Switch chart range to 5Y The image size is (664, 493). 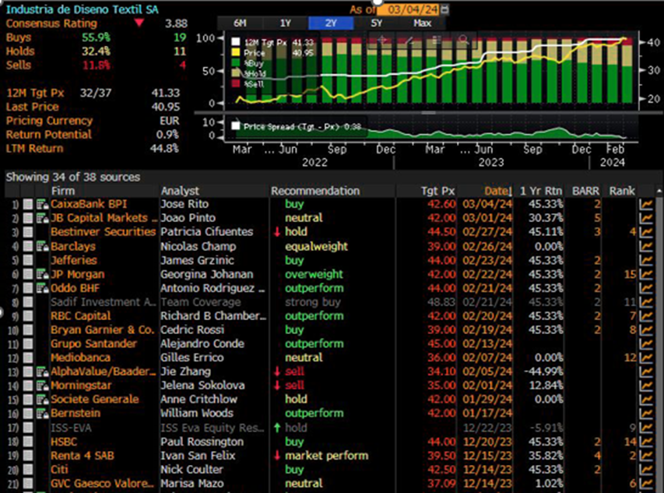pos(376,23)
